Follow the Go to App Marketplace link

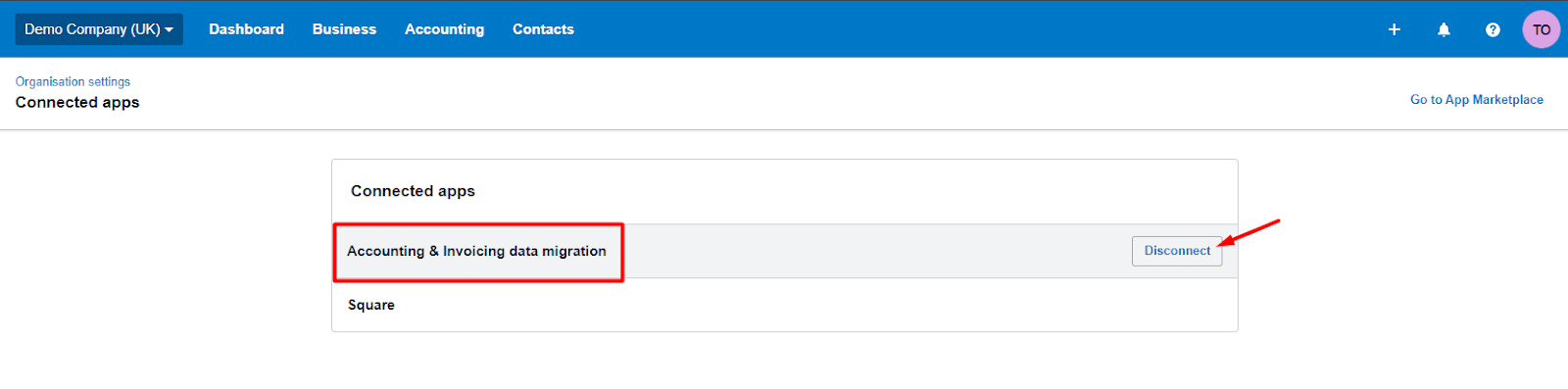click(x=1476, y=99)
